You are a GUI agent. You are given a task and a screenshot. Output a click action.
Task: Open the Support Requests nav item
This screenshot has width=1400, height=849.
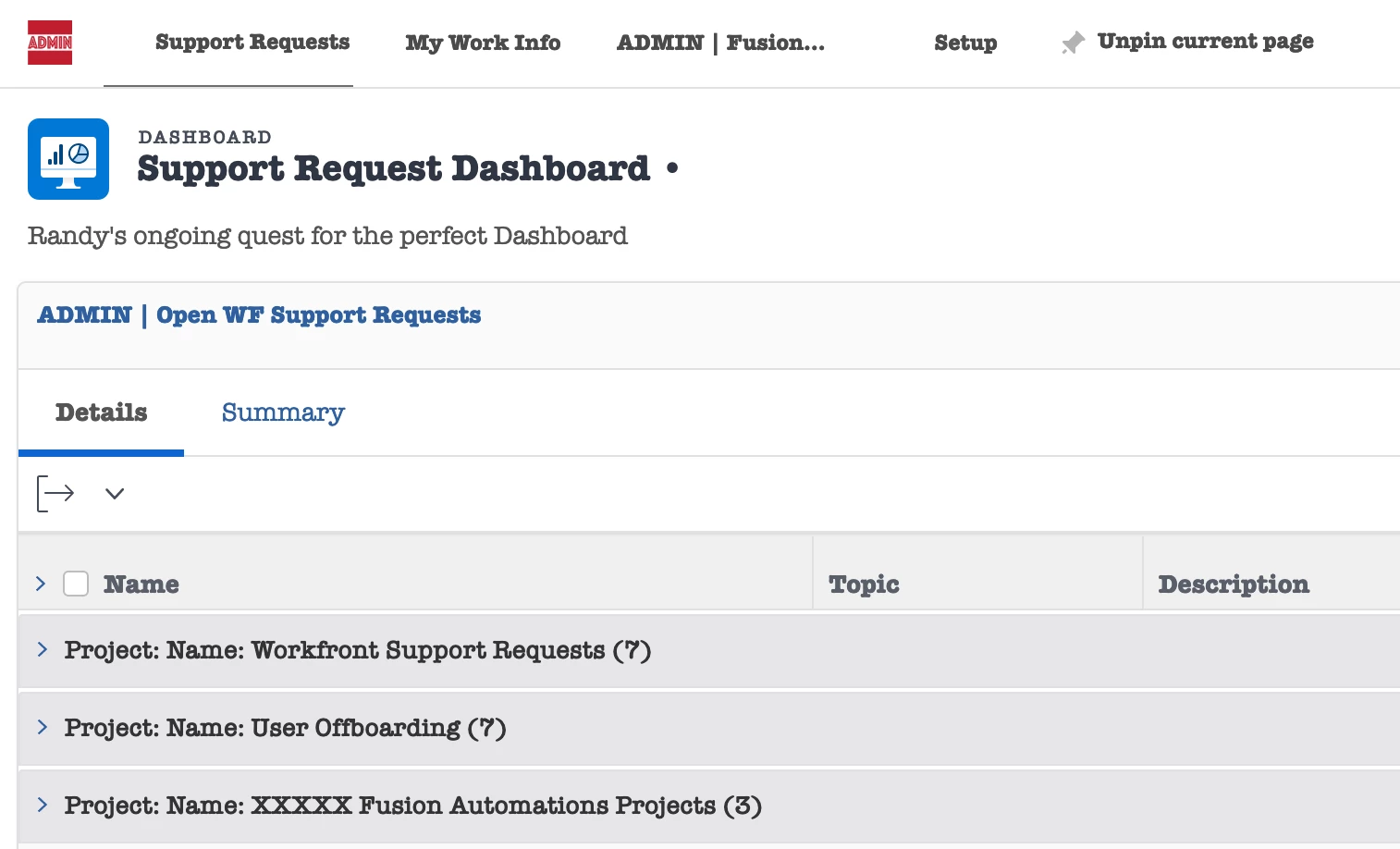(x=252, y=43)
